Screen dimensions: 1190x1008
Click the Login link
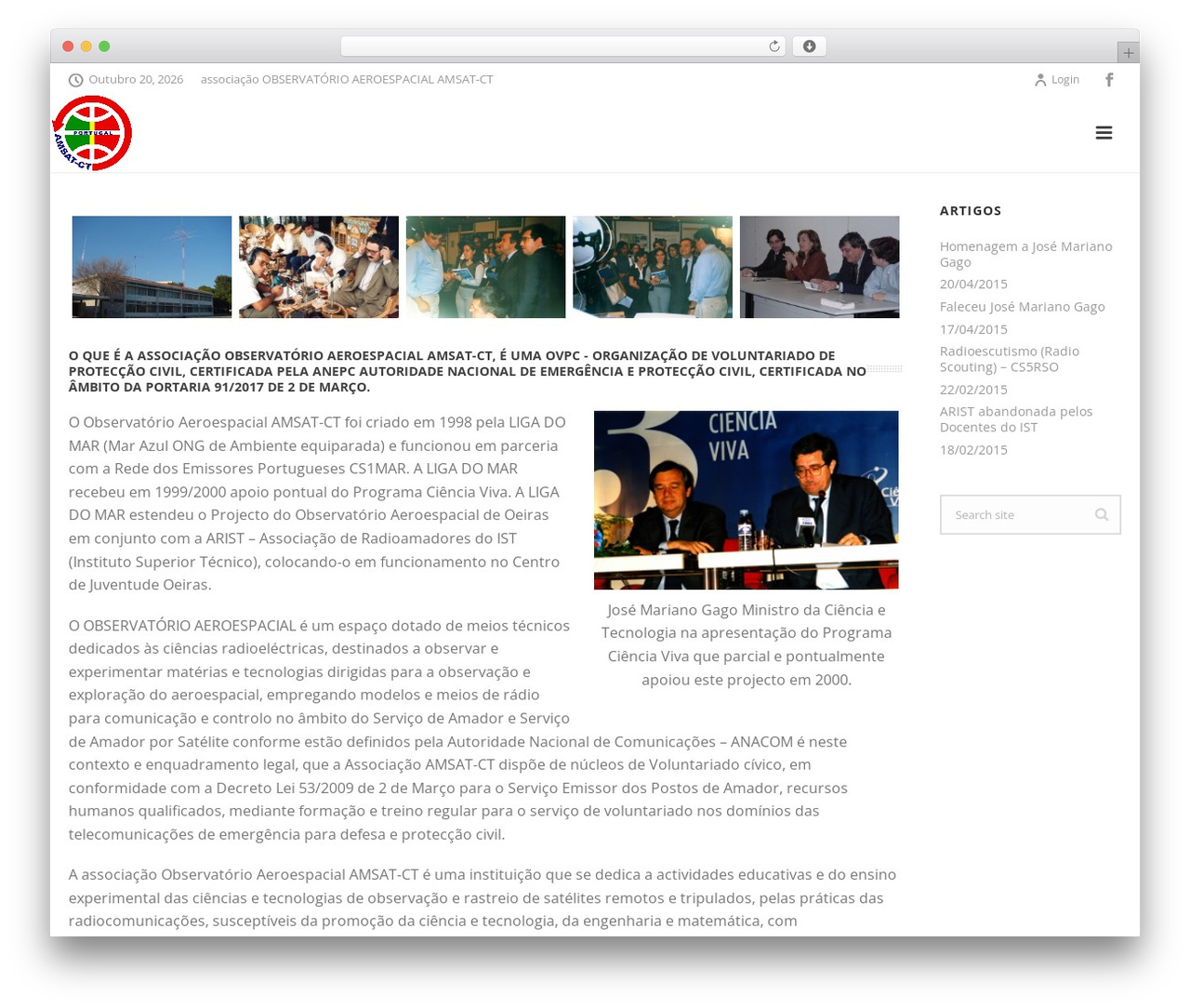click(1065, 80)
